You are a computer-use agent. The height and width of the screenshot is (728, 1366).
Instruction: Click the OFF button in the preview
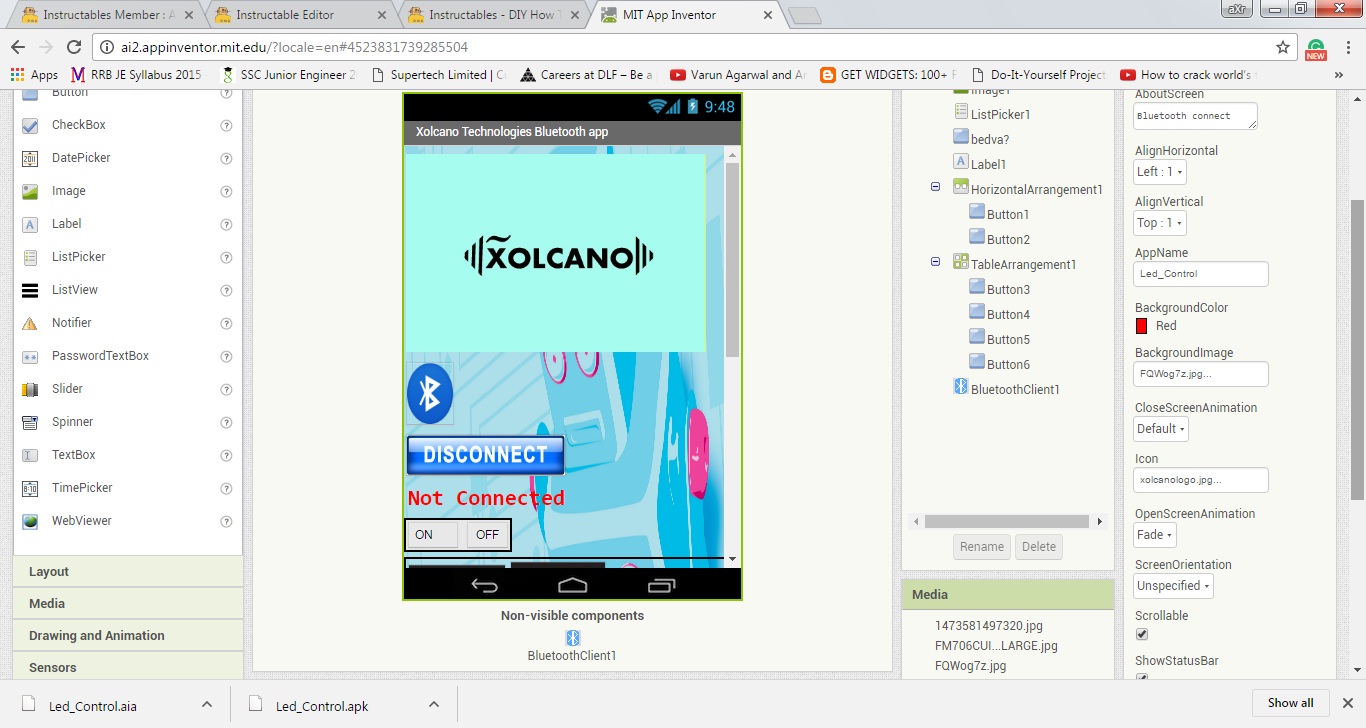pos(487,535)
